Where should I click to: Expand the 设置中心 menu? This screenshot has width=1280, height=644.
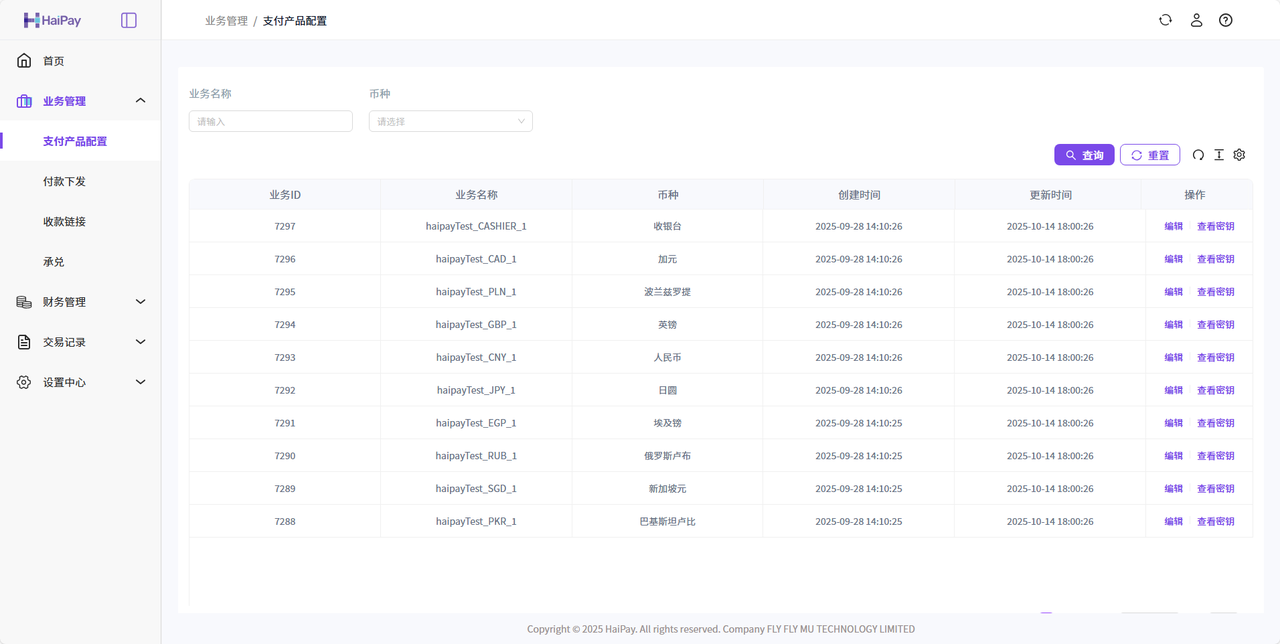(80, 382)
